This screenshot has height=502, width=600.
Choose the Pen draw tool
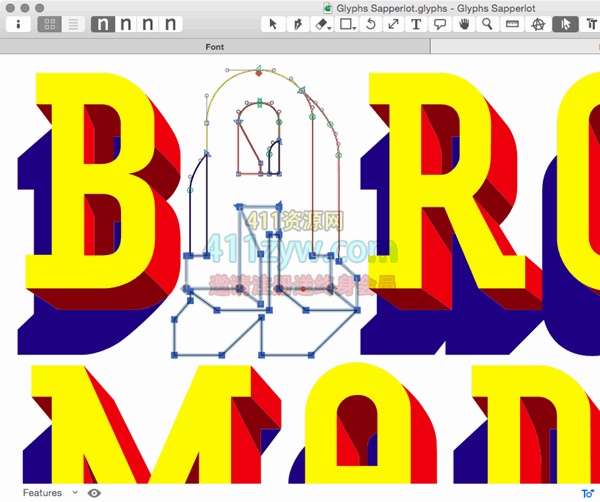click(297, 24)
